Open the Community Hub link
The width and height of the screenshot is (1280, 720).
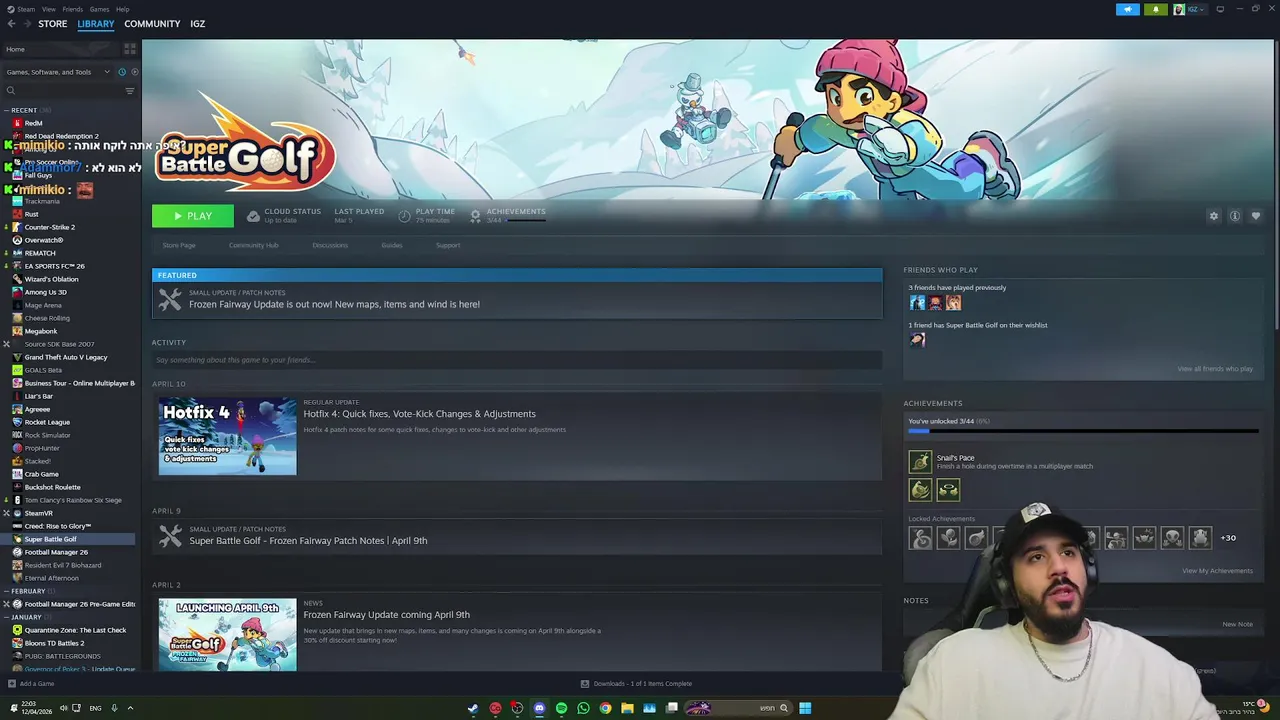253,245
